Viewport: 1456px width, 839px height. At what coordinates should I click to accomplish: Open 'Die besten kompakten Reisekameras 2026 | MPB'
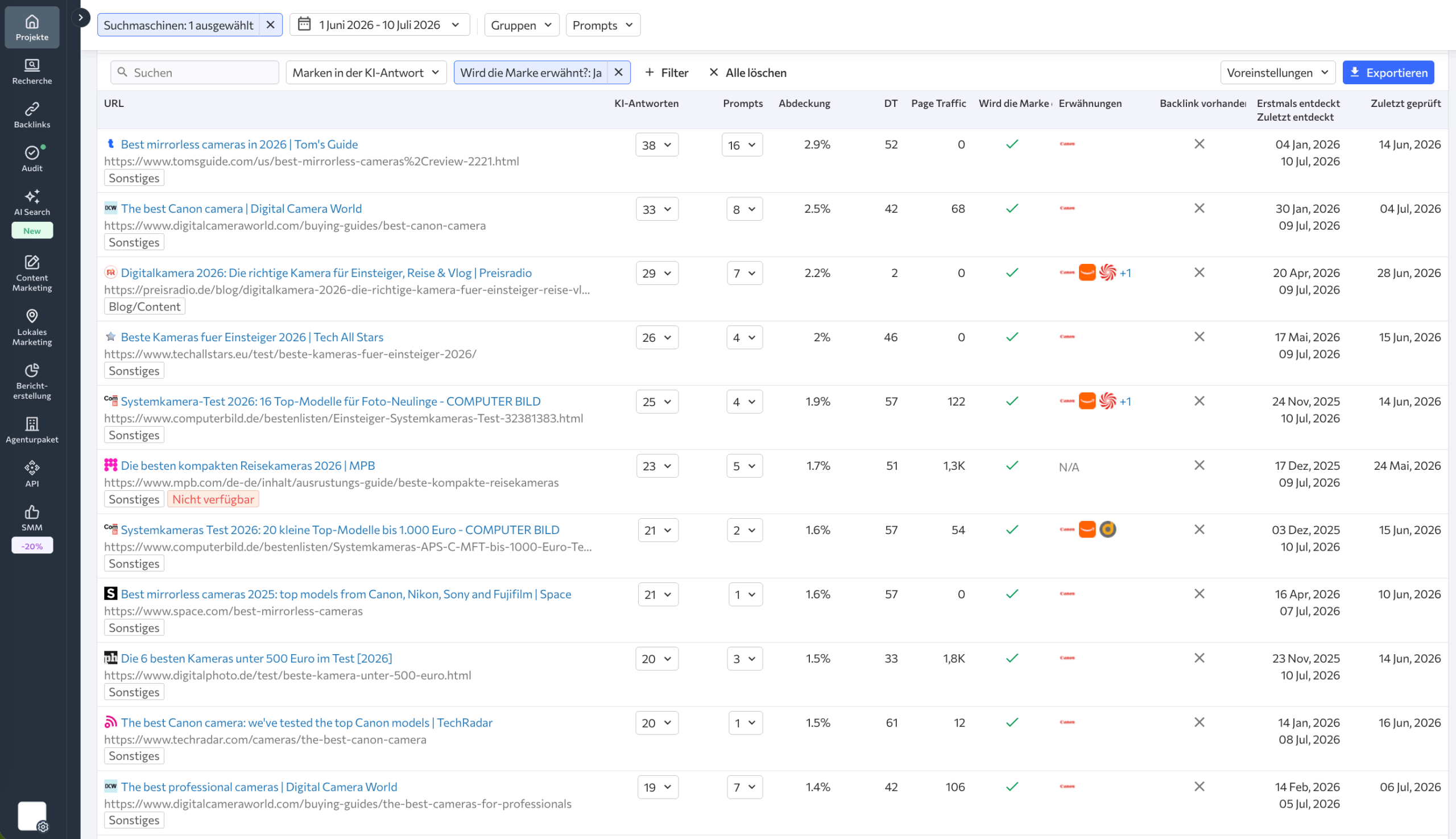[248, 466]
